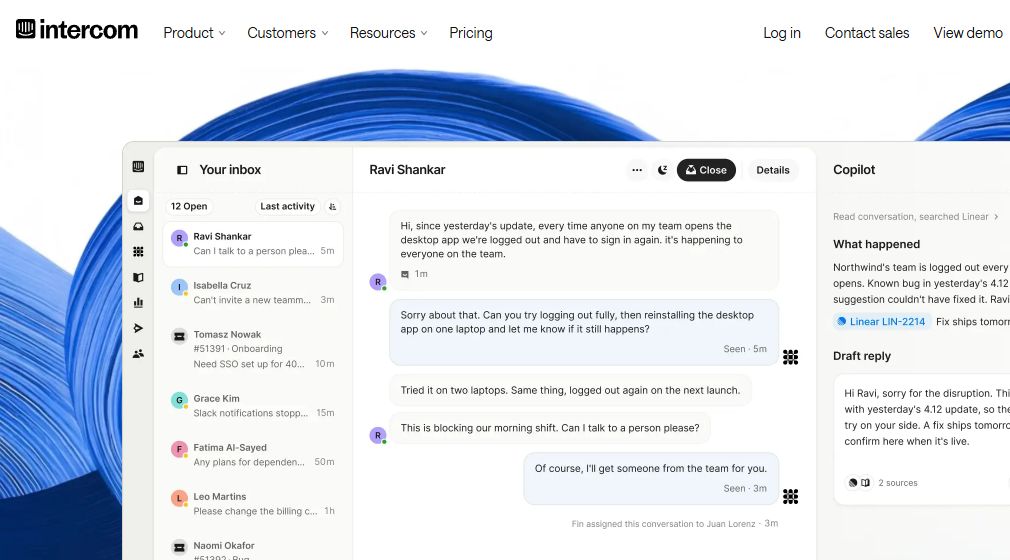This screenshot has width=1010, height=560.
Task: Open Naomi Okafor's ticket
Action: [x=253, y=546]
